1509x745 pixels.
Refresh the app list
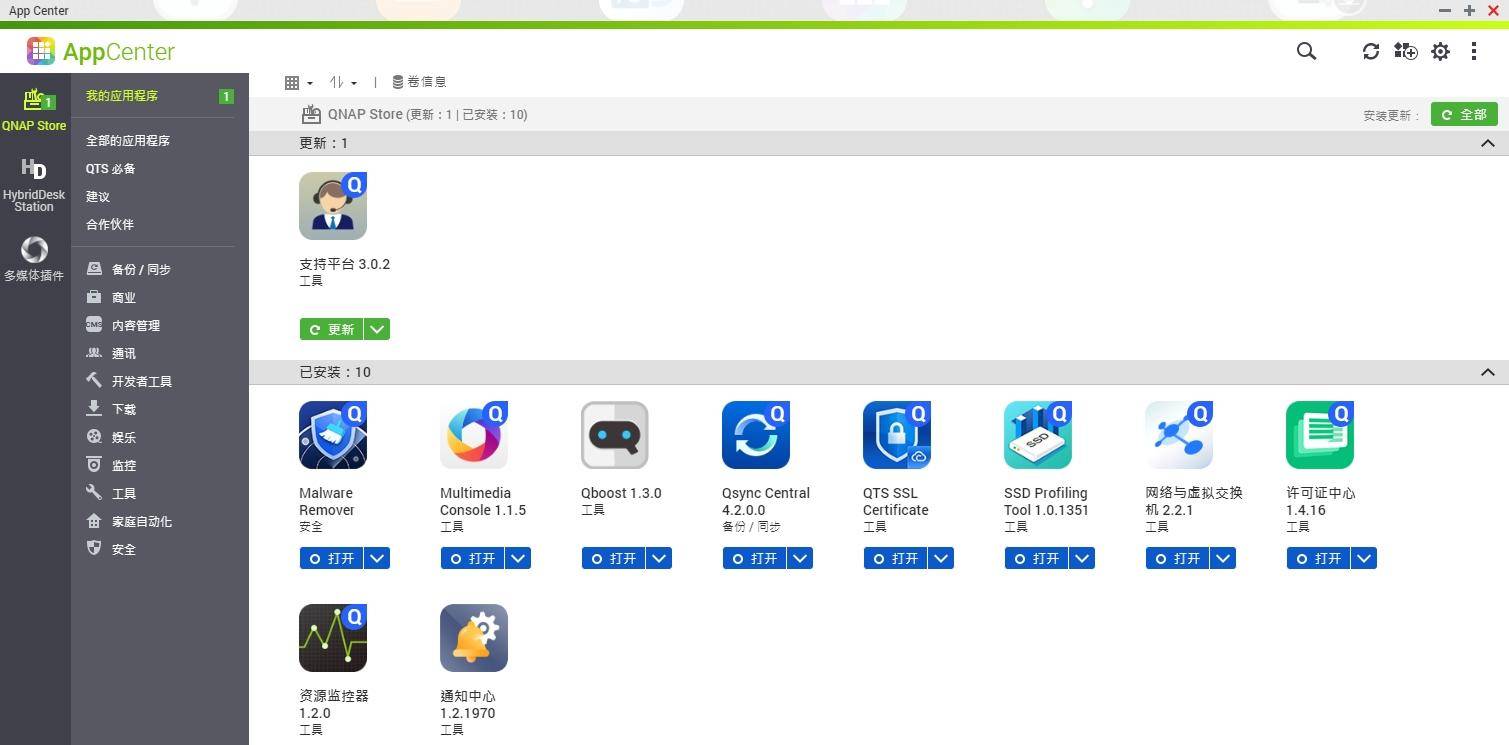click(1371, 51)
